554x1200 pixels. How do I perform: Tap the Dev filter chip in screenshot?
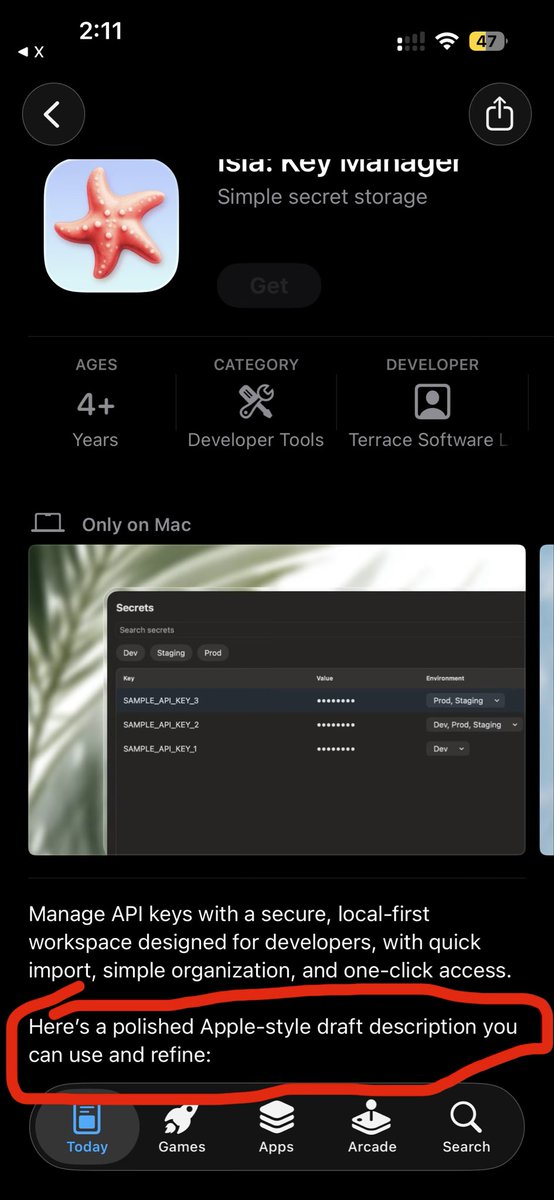click(x=131, y=652)
